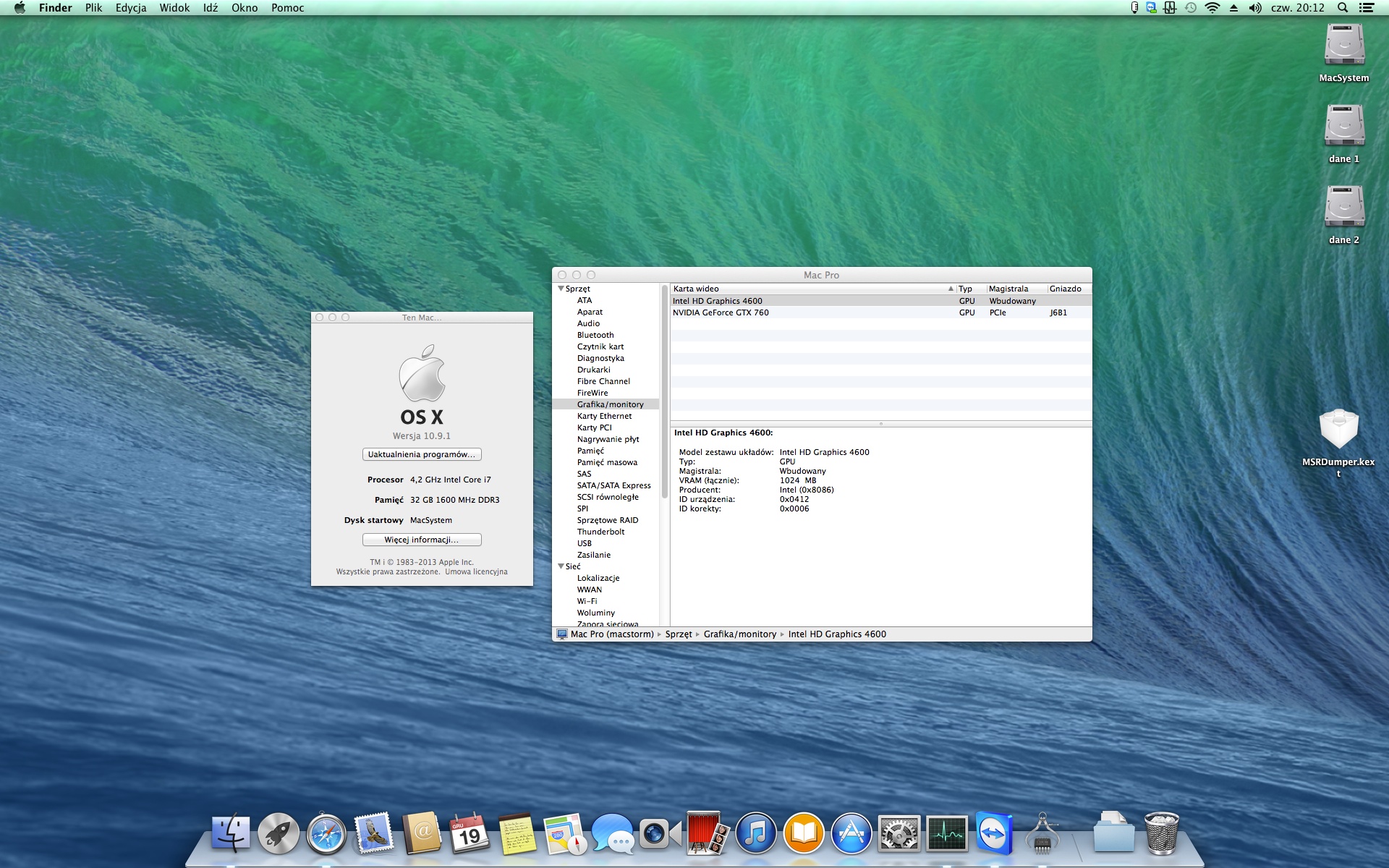Collapse the Sprzęt section triangle

[x=561, y=289]
